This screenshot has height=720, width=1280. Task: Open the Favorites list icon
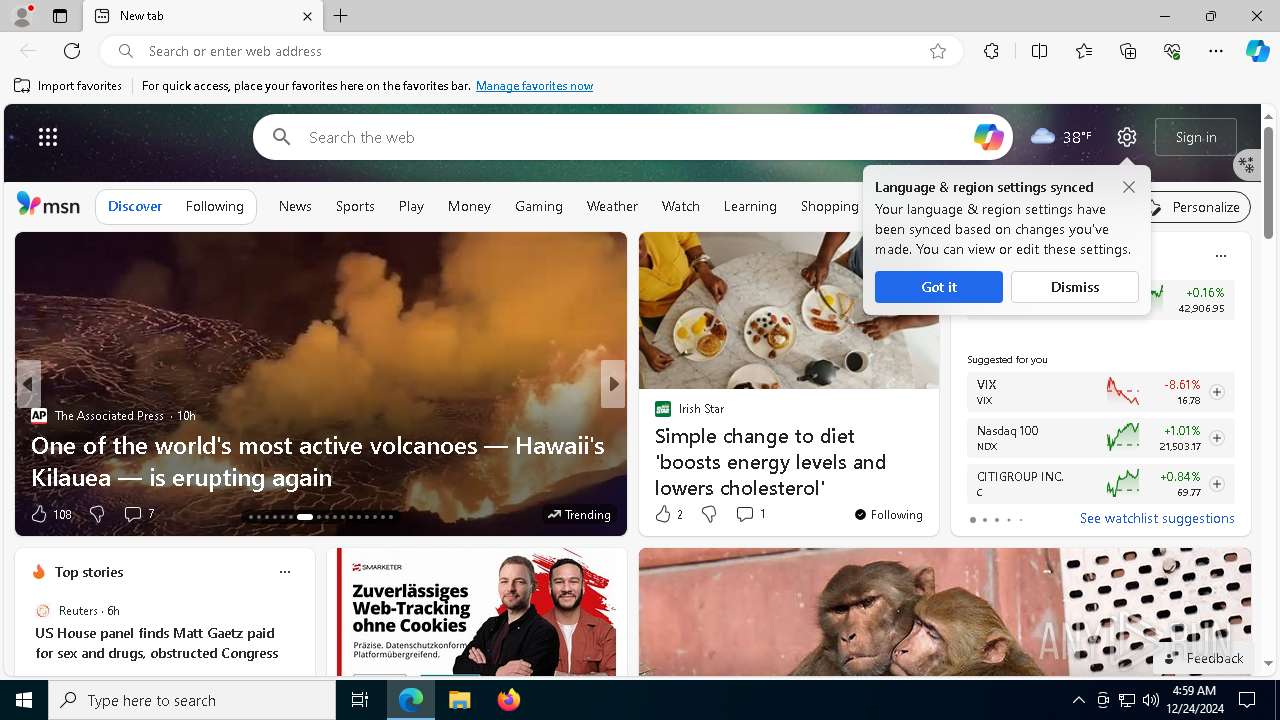click(1084, 51)
